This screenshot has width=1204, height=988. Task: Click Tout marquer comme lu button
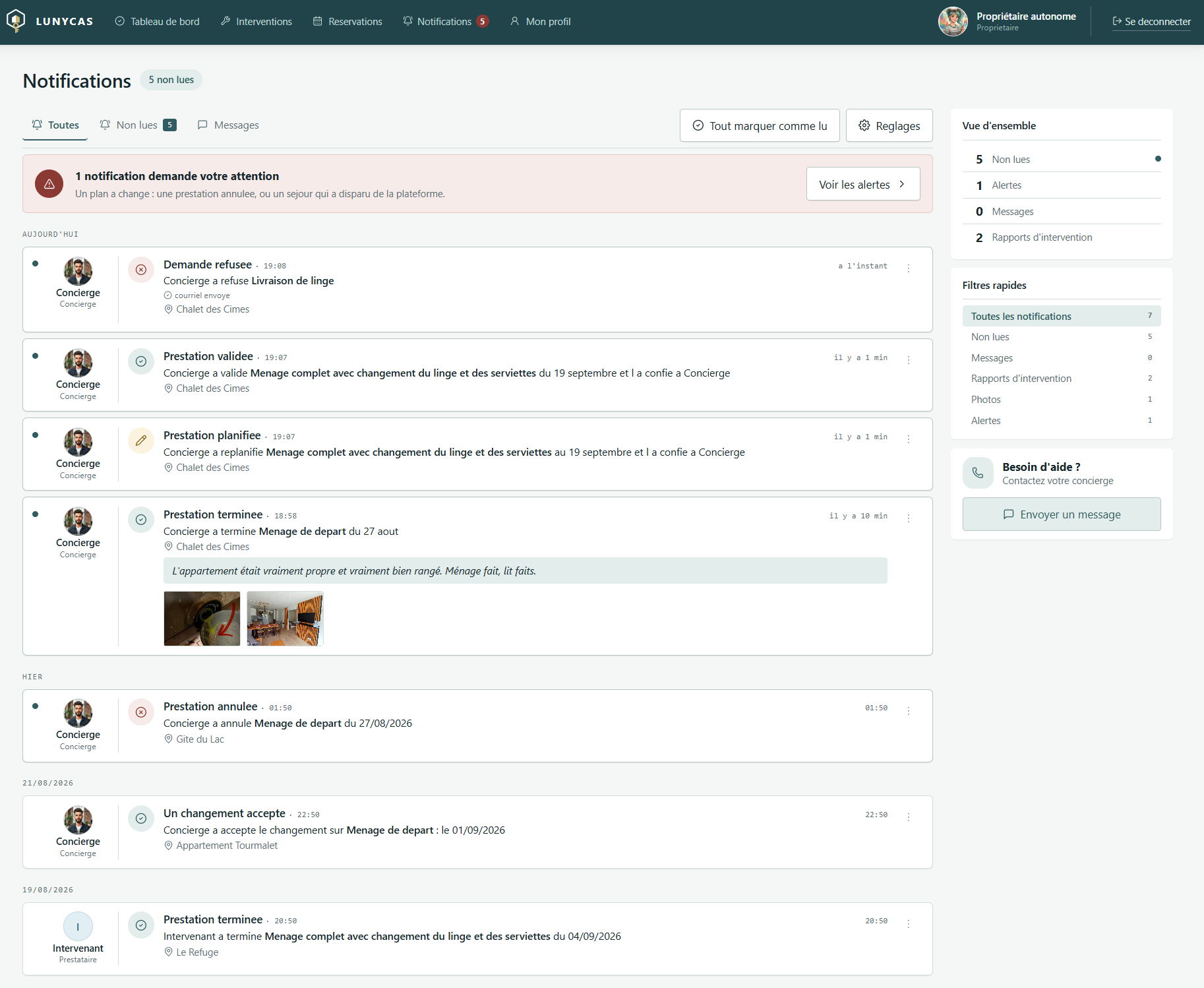click(x=760, y=125)
